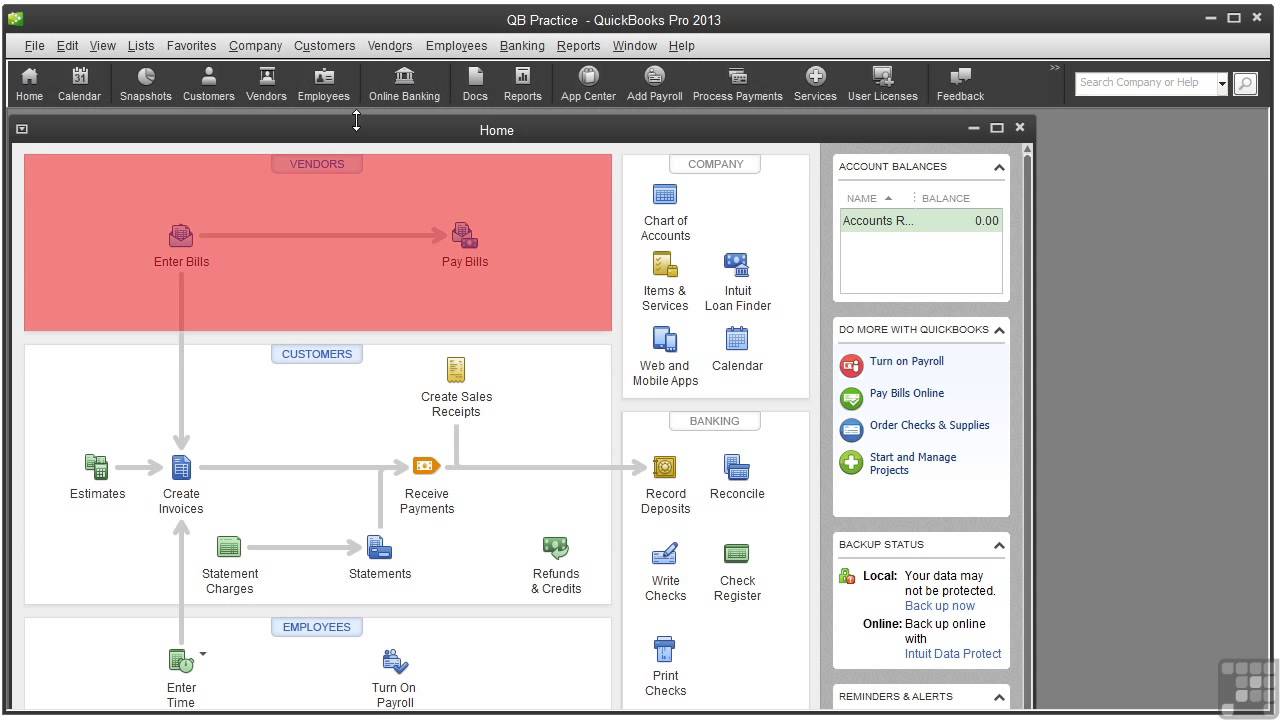The height and width of the screenshot is (720, 1280).
Task: Open Record Deposits
Action: (x=665, y=467)
